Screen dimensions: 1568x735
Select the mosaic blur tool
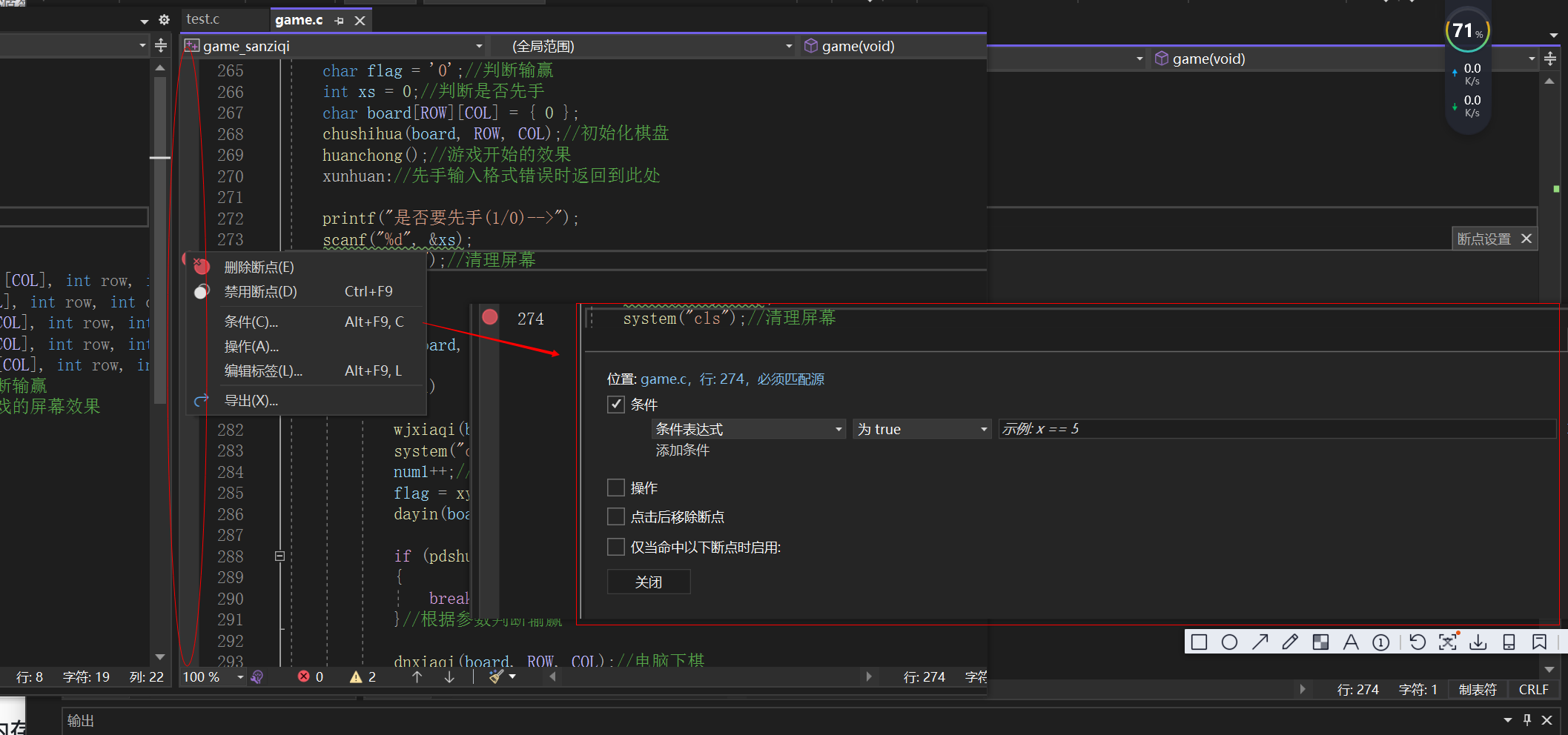tap(1320, 642)
